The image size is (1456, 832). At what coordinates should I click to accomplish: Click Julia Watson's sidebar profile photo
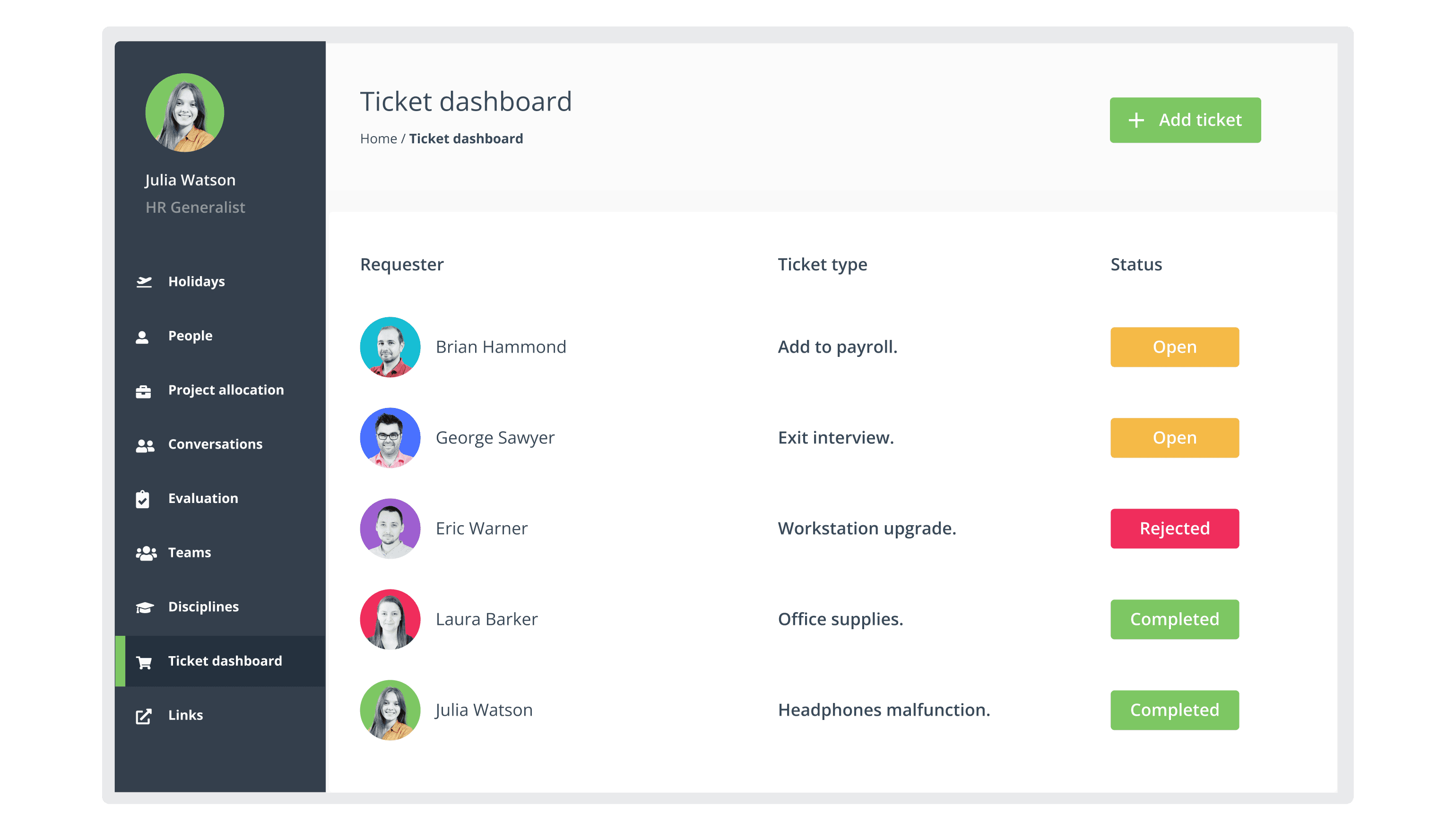click(x=184, y=113)
